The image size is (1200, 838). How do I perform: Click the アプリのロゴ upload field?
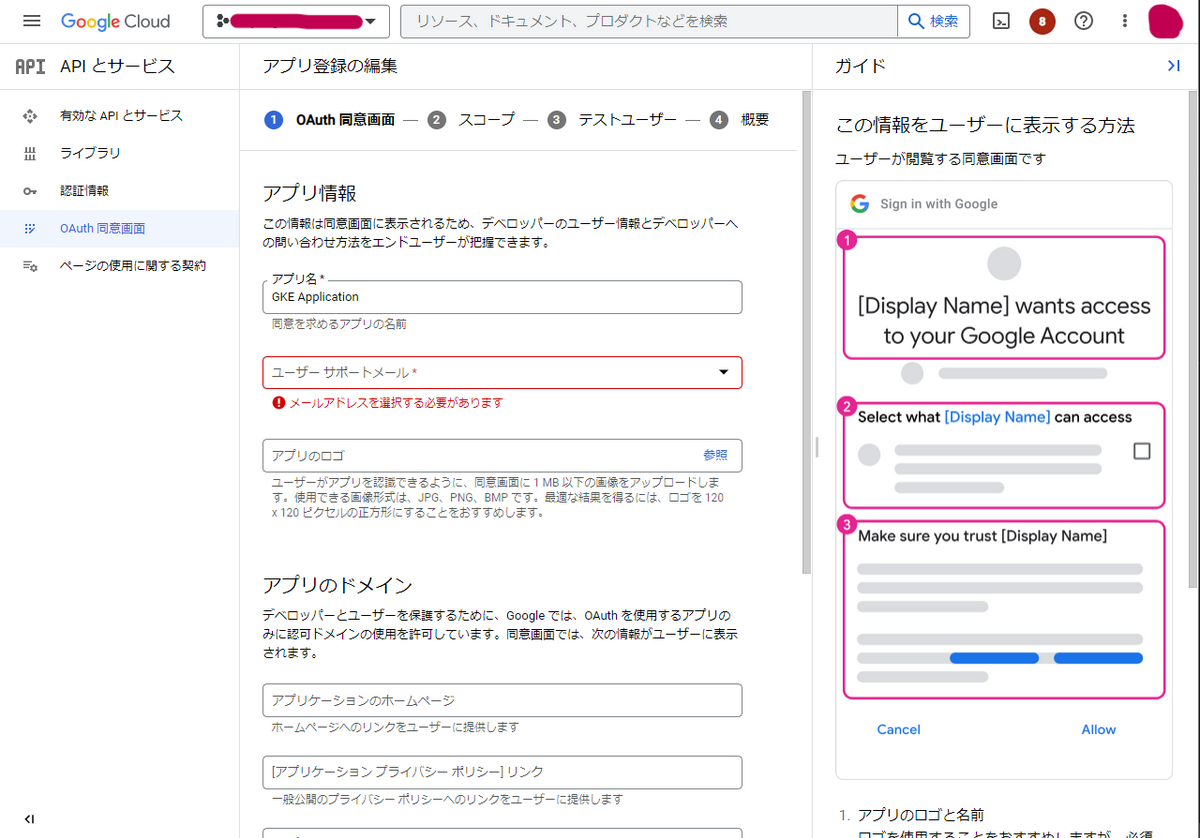pyautogui.click(x=502, y=455)
